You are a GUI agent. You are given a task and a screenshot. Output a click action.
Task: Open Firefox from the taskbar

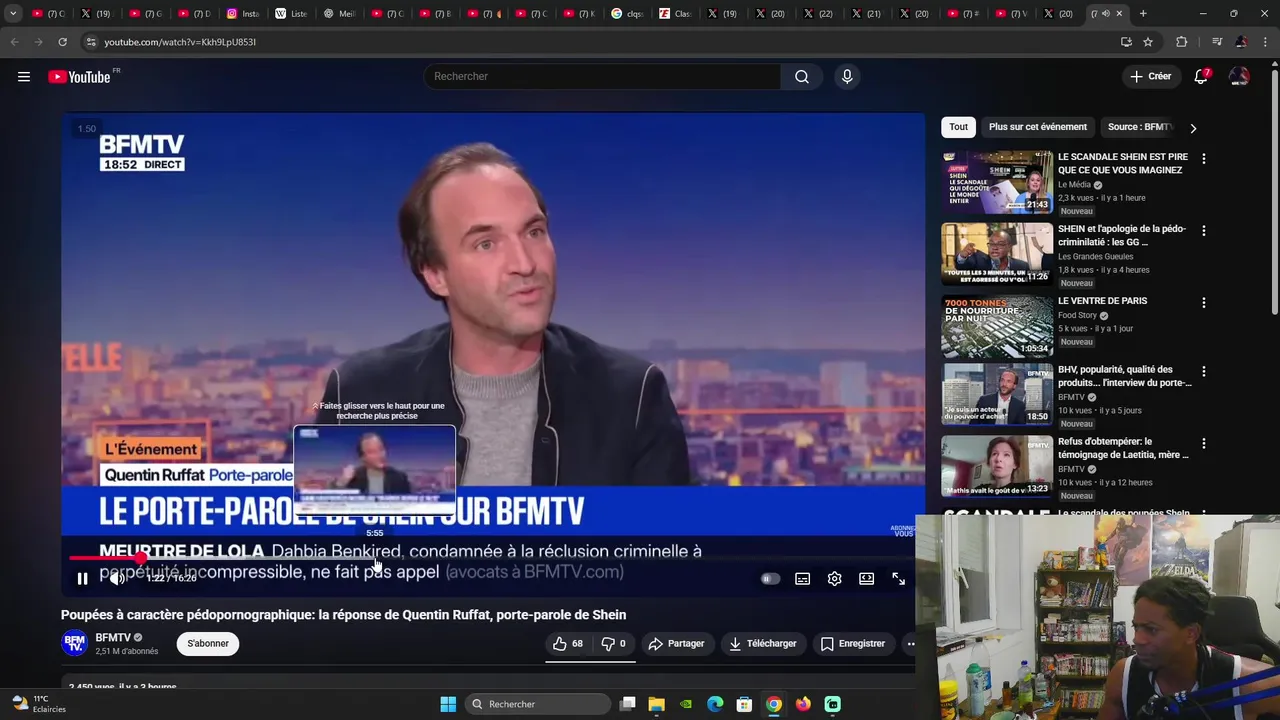pyautogui.click(x=803, y=704)
